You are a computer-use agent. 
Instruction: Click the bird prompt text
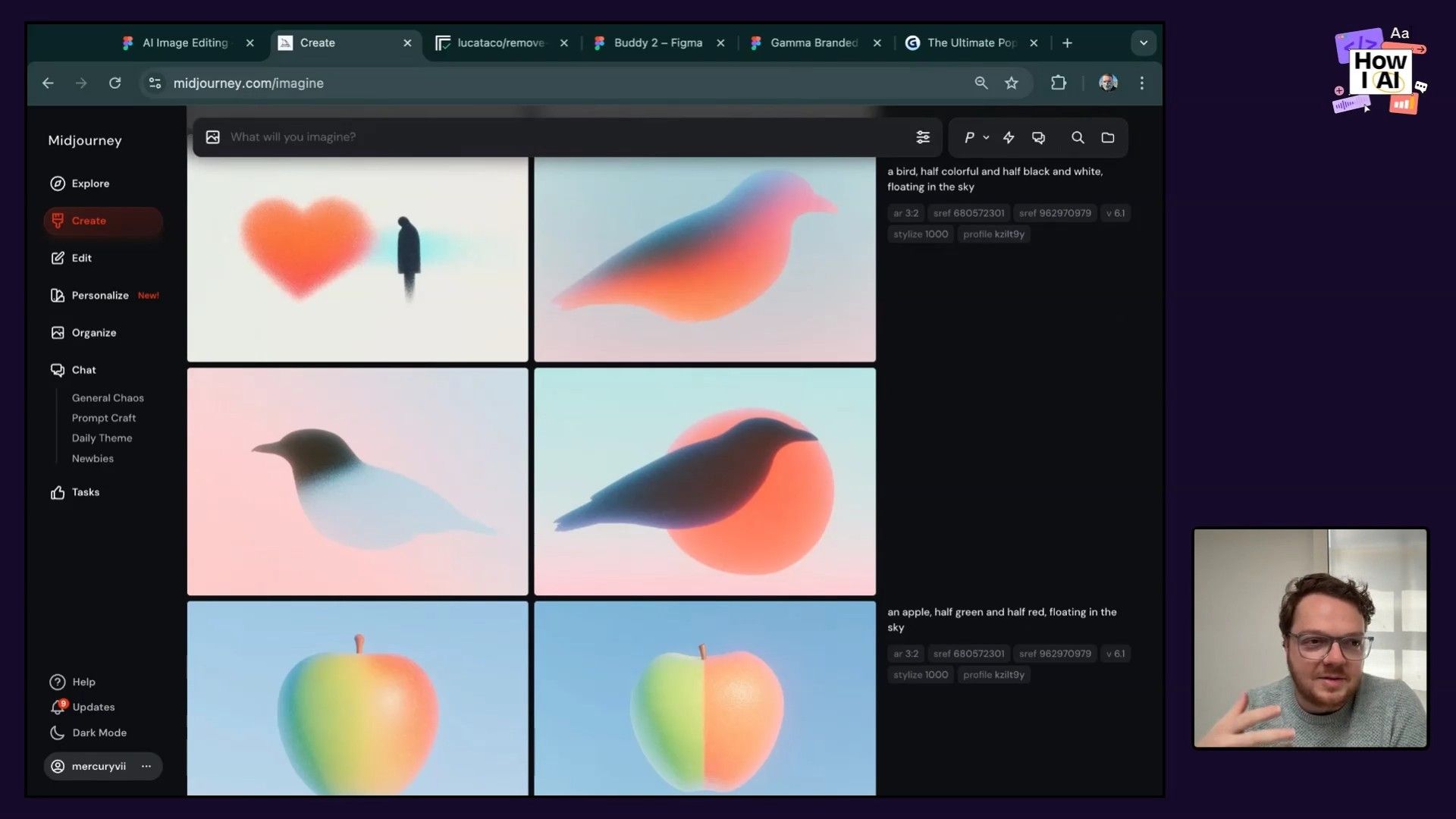(x=995, y=179)
